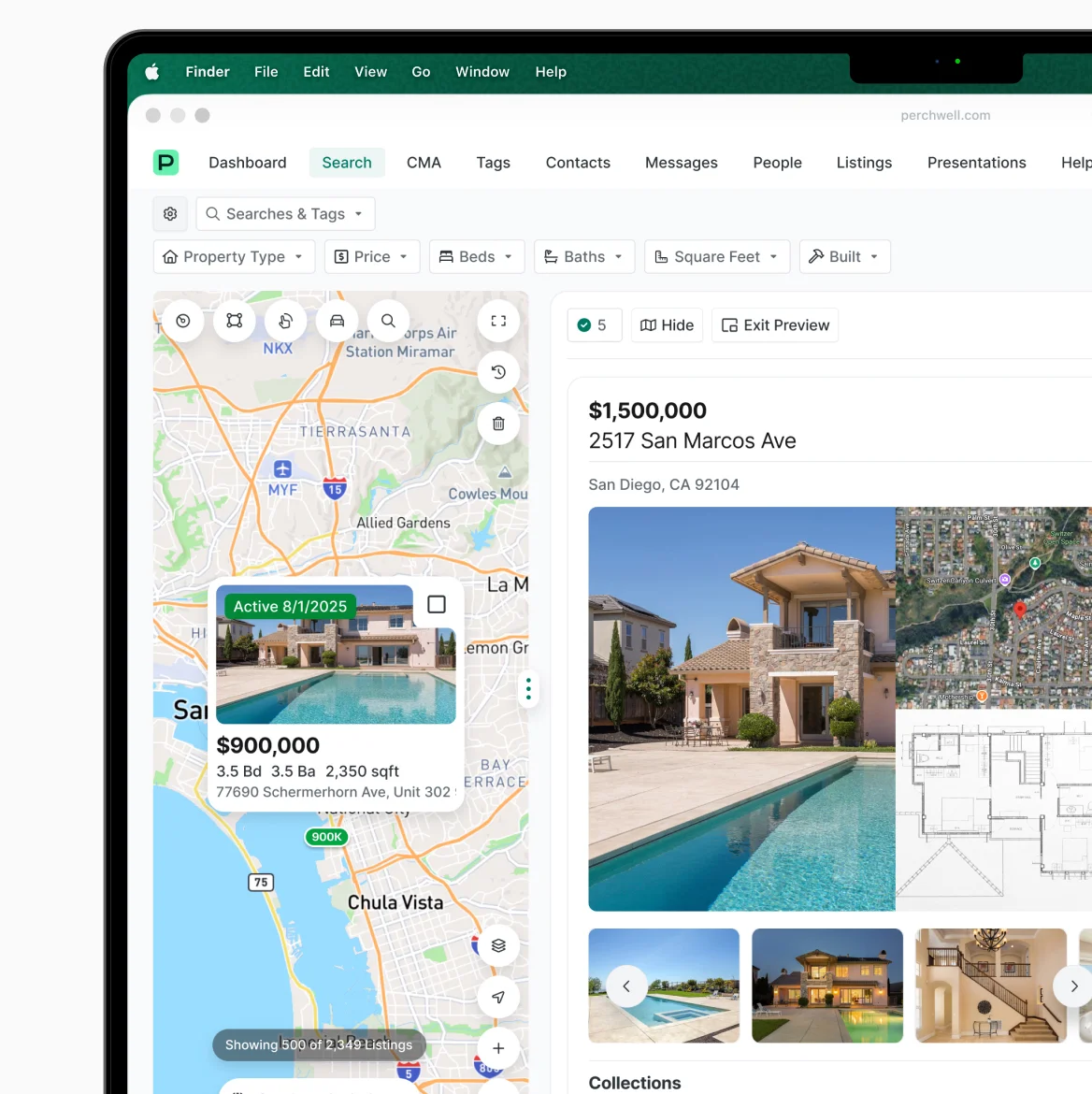
Task: Expand the Square Feet filter
Action: pyautogui.click(x=716, y=257)
